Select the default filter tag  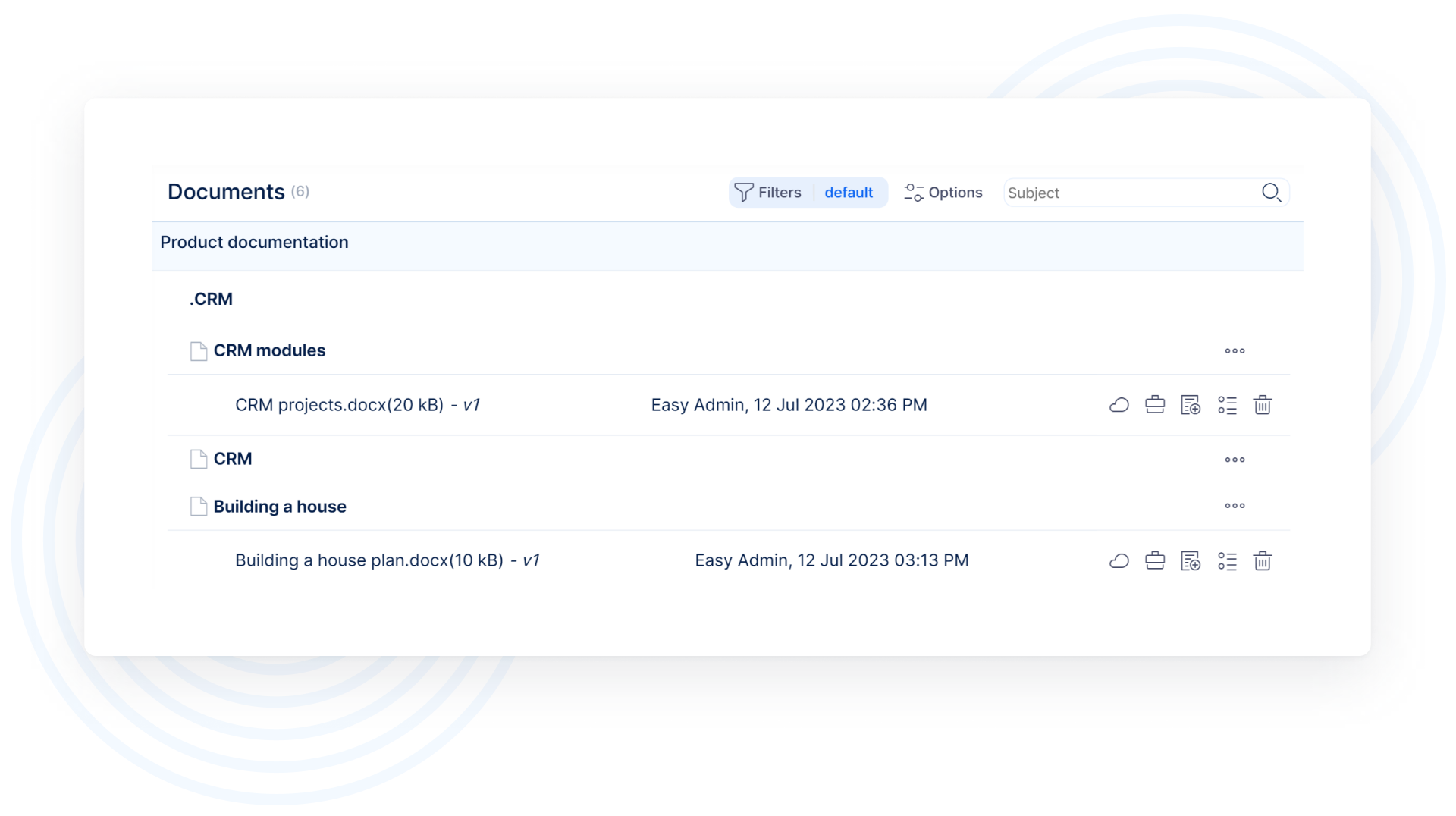coord(849,193)
